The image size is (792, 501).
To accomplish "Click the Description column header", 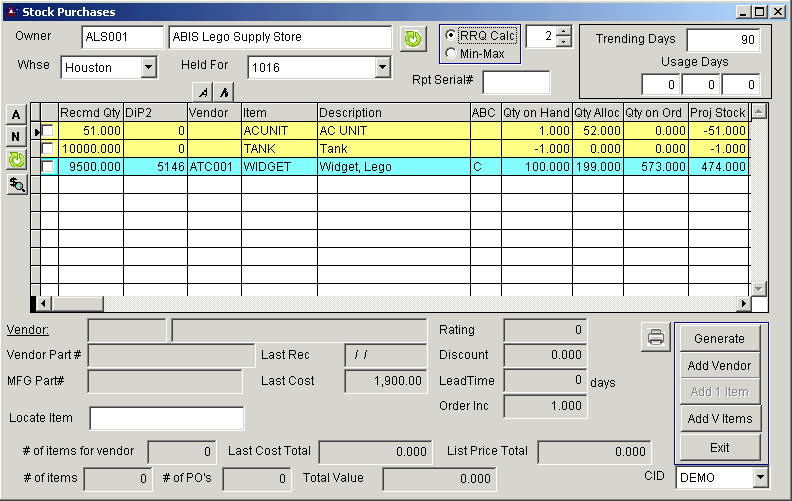I will tap(393, 113).
